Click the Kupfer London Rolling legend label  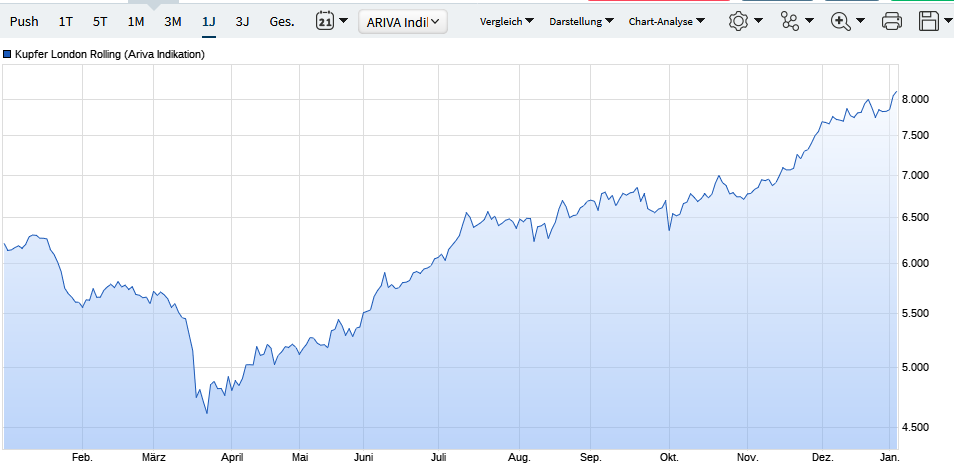click(110, 55)
